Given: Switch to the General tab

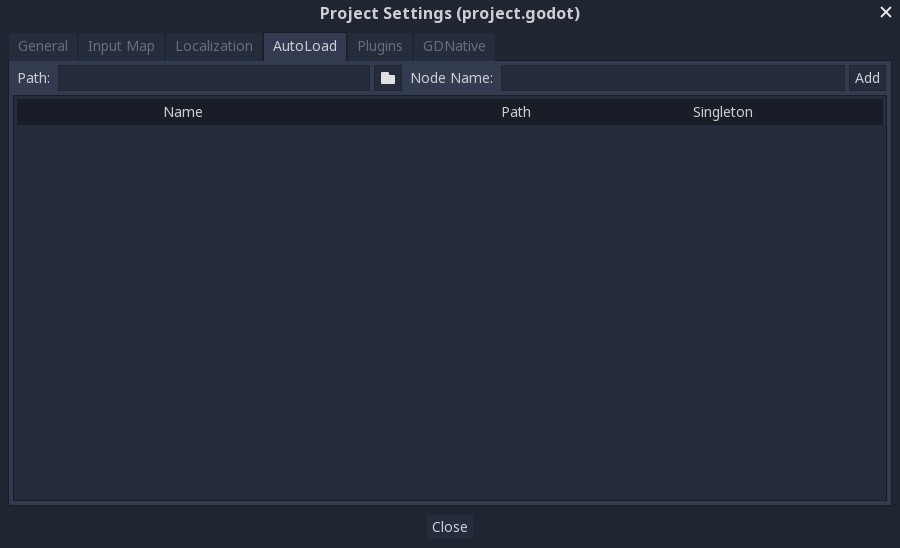Looking at the screenshot, I should (x=43, y=46).
